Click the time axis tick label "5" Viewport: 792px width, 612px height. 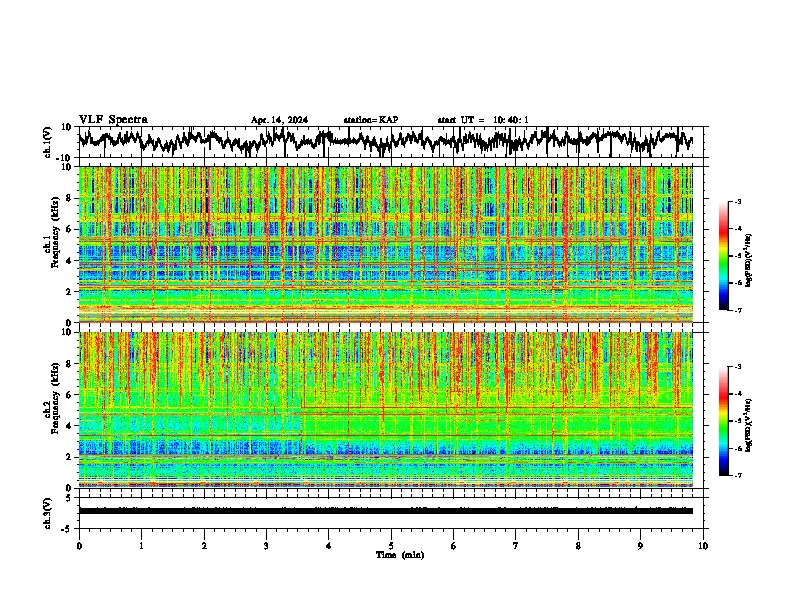pyautogui.click(x=391, y=546)
